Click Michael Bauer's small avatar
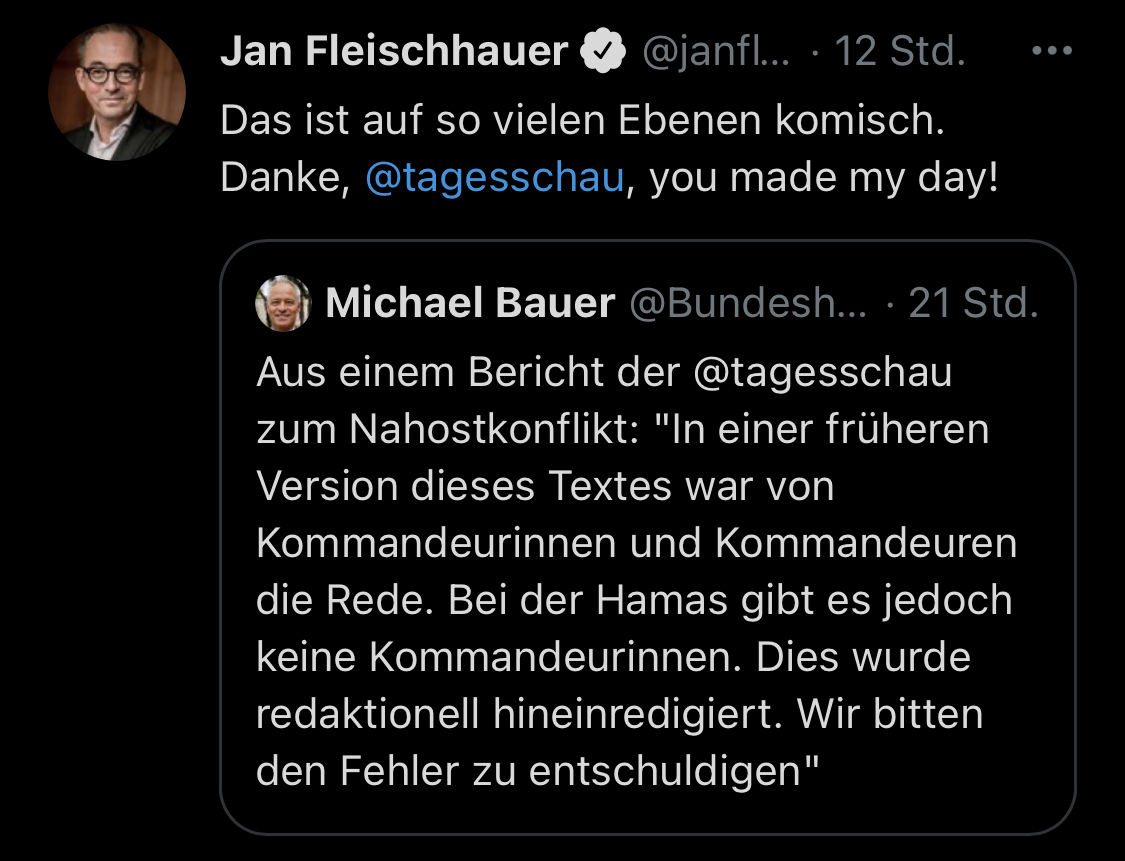 click(x=284, y=302)
